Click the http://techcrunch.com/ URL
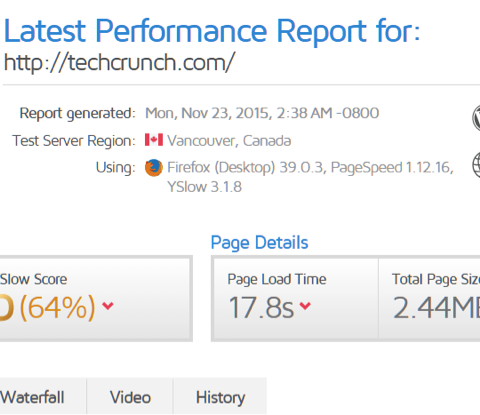The width and height of the screenshot is (480, 415). [119, 62]
